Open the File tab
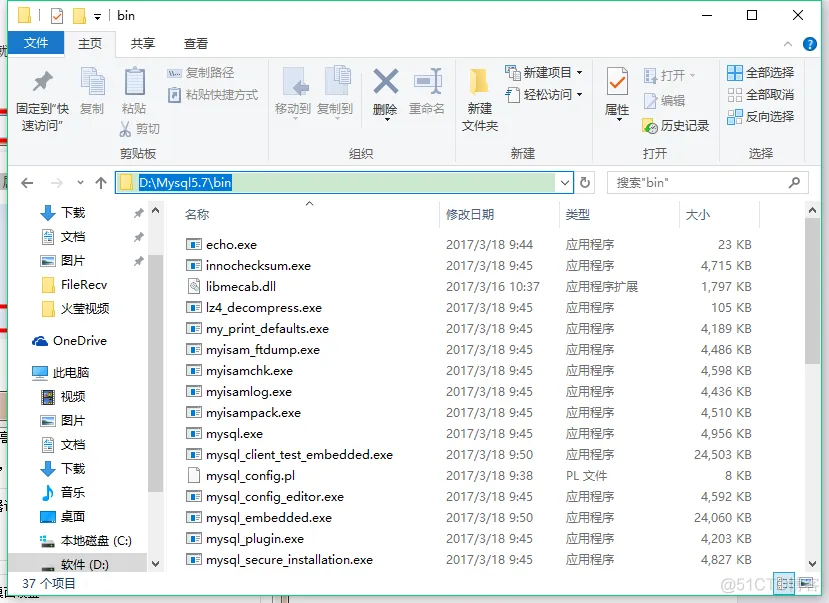 point(36,43)
